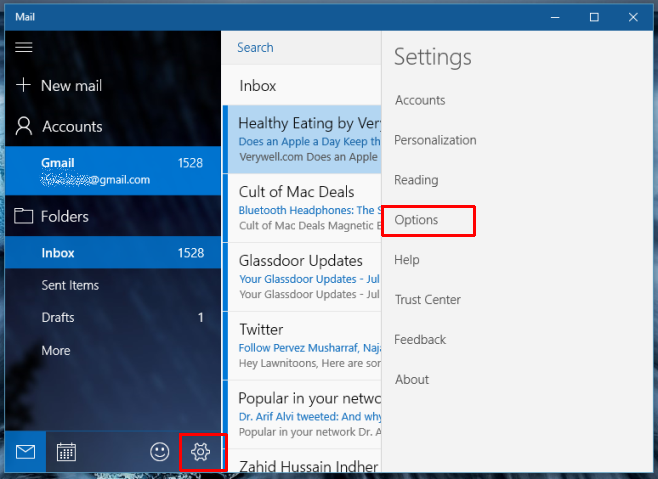Click the smiley feedback icon
This screenshot has height=479, width=658.
point(159,452)
